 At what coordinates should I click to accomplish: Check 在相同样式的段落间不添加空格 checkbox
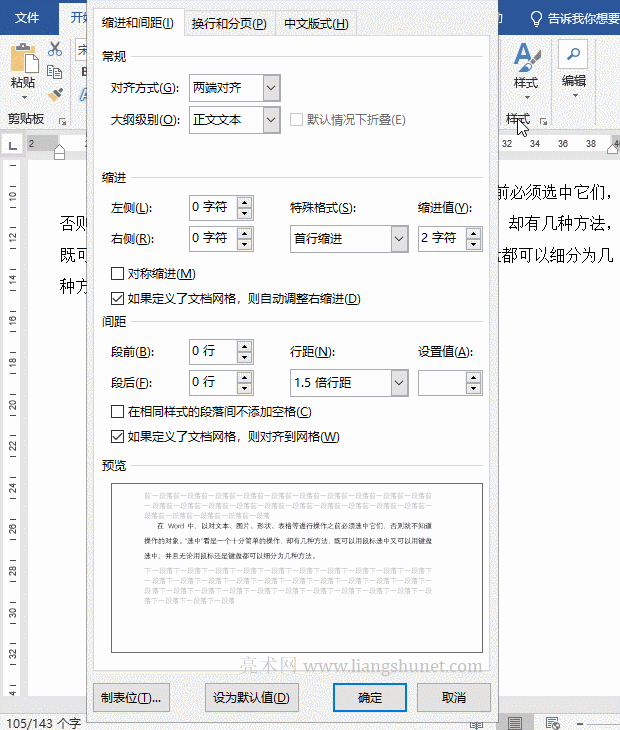pos(118,412)
